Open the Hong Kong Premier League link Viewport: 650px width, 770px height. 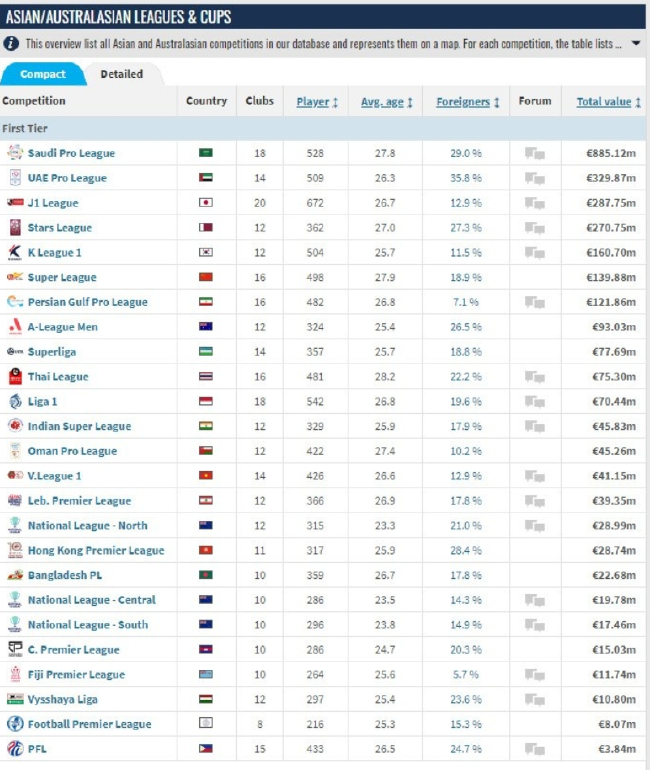[96, 550]
